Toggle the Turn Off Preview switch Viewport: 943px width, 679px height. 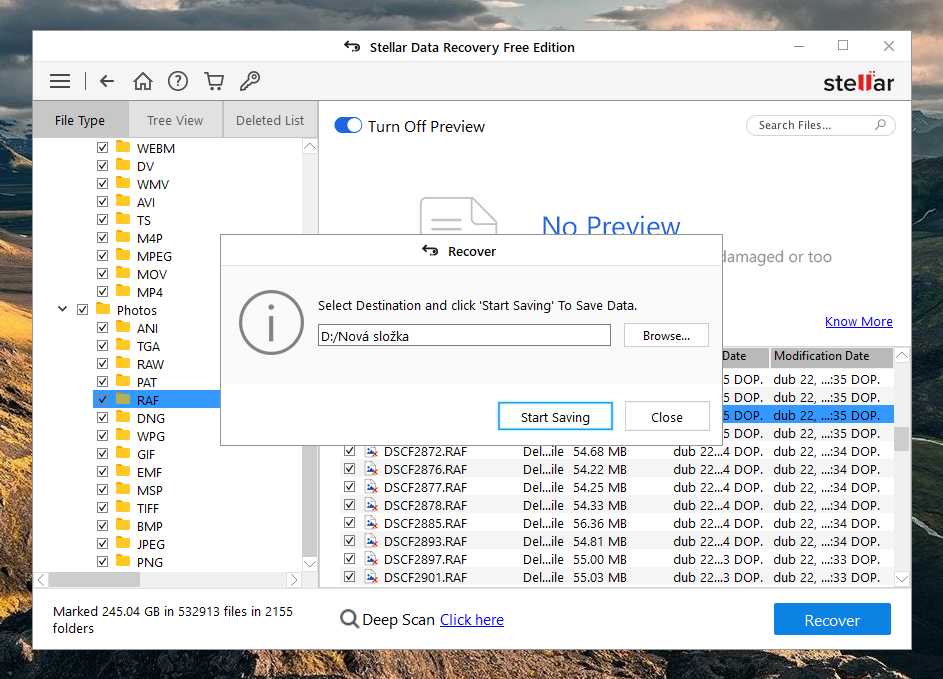point(348,125)
